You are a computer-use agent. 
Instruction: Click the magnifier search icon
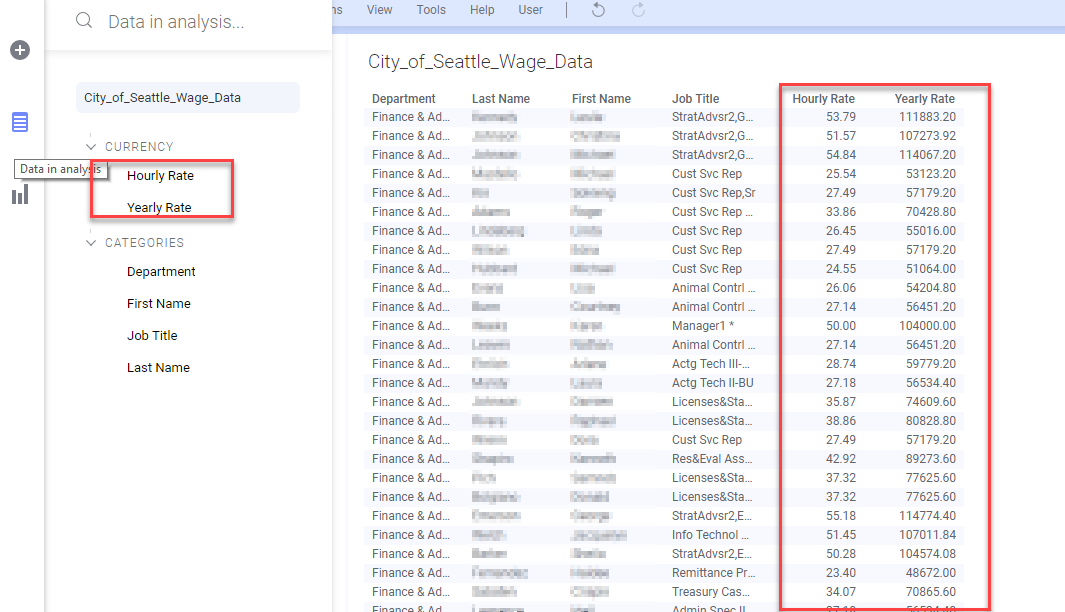pos(85,21)
